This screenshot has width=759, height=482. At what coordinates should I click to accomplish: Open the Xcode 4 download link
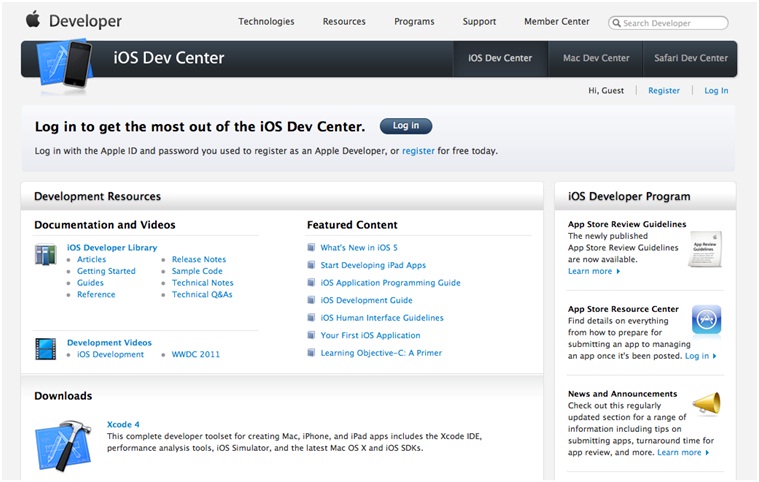(x=123, y=424)
